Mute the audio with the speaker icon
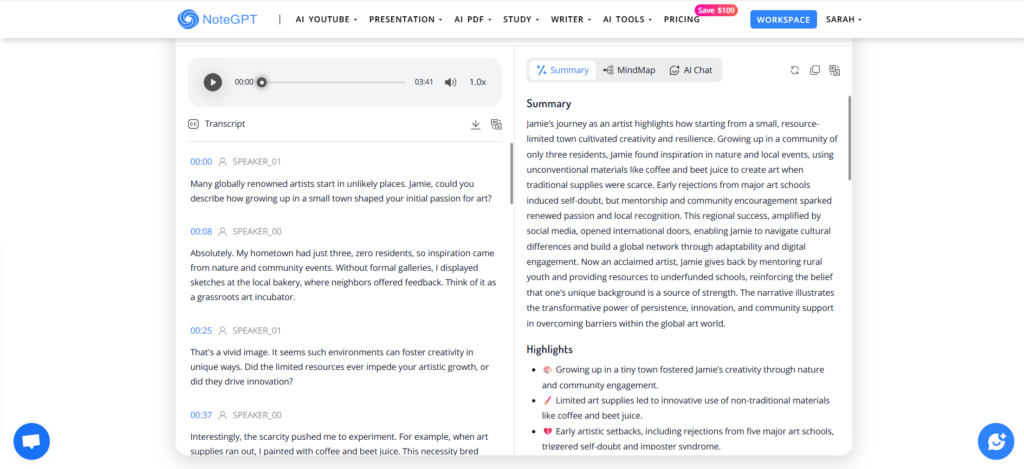Screen dimensions: 1024x469 pyautogui.click(x=450, y=82)
